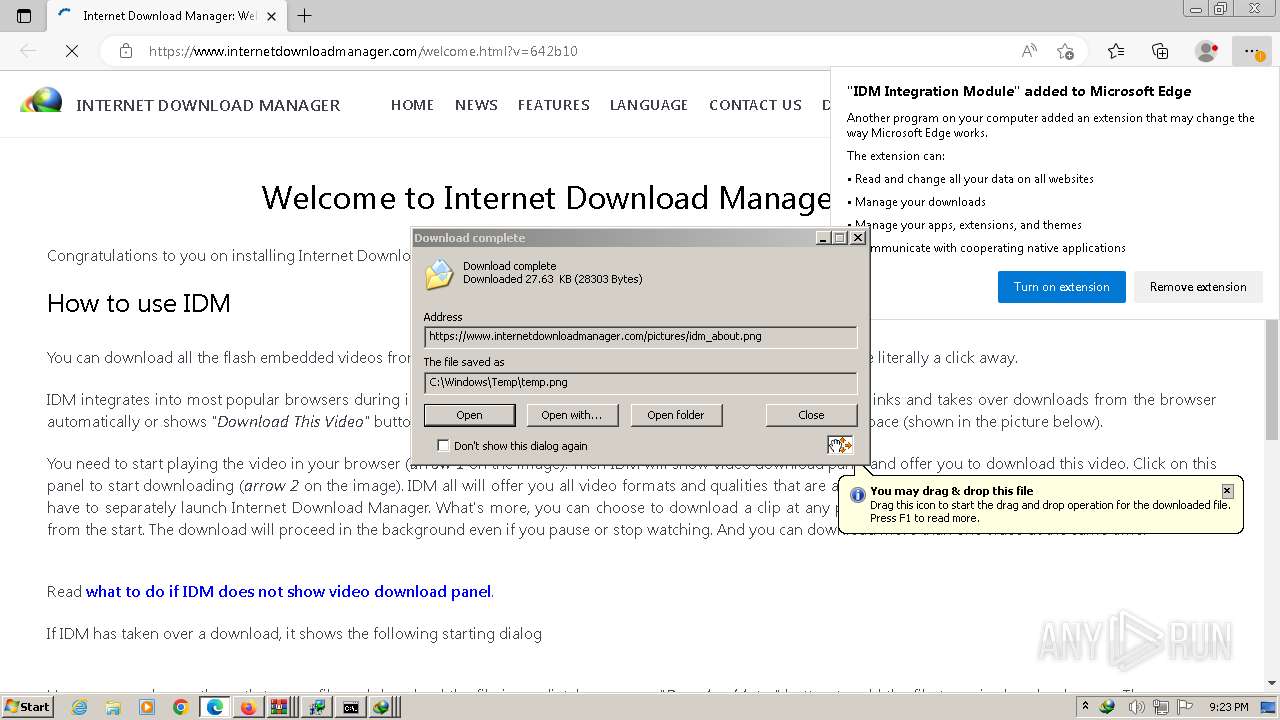Viewport: 1280px width, 720px height.
Task: Open the Windows Start menu
Action: click(27, 707)
